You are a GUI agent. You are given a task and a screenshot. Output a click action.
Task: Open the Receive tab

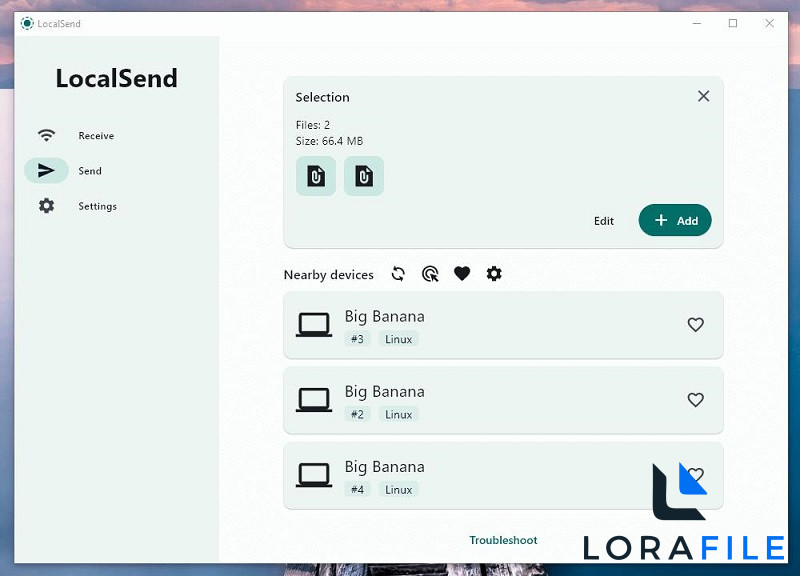click(x=96, y=136)
